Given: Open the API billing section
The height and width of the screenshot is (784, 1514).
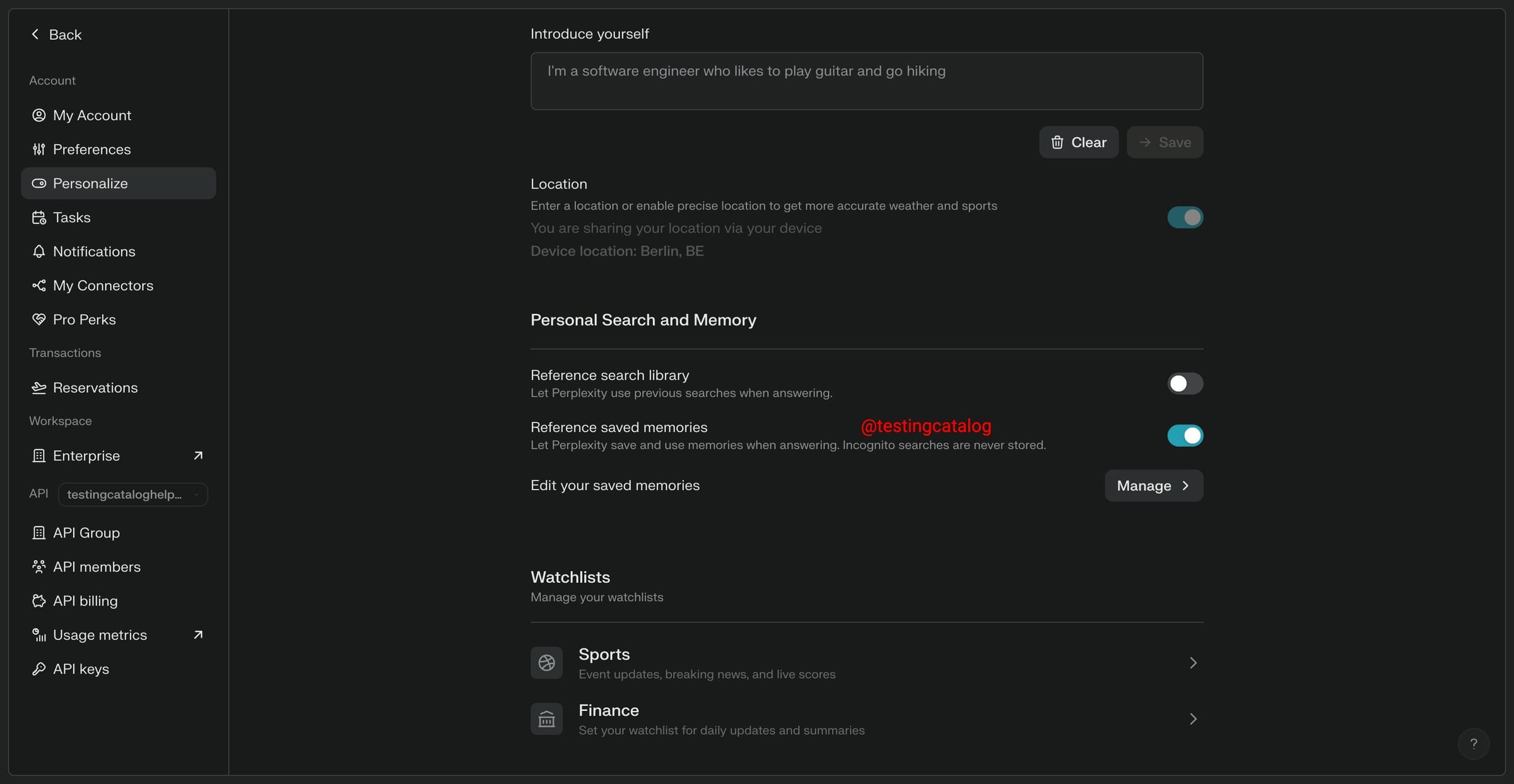Looking at the screenshot, I should [85, 601].
